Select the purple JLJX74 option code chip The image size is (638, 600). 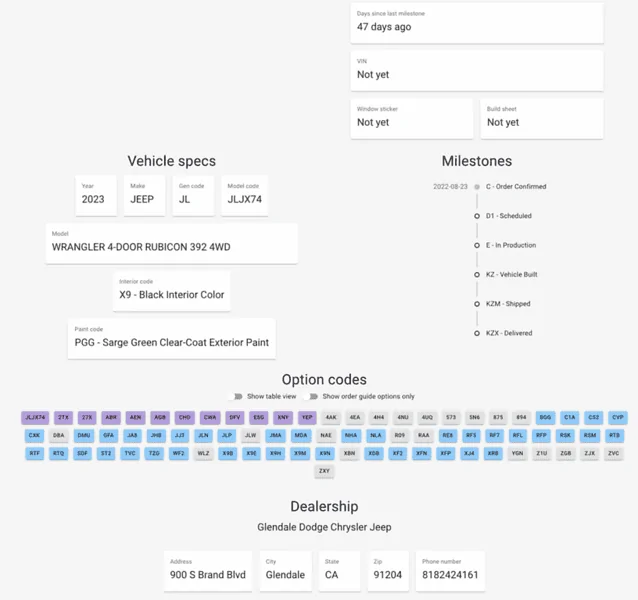(35, 418)
